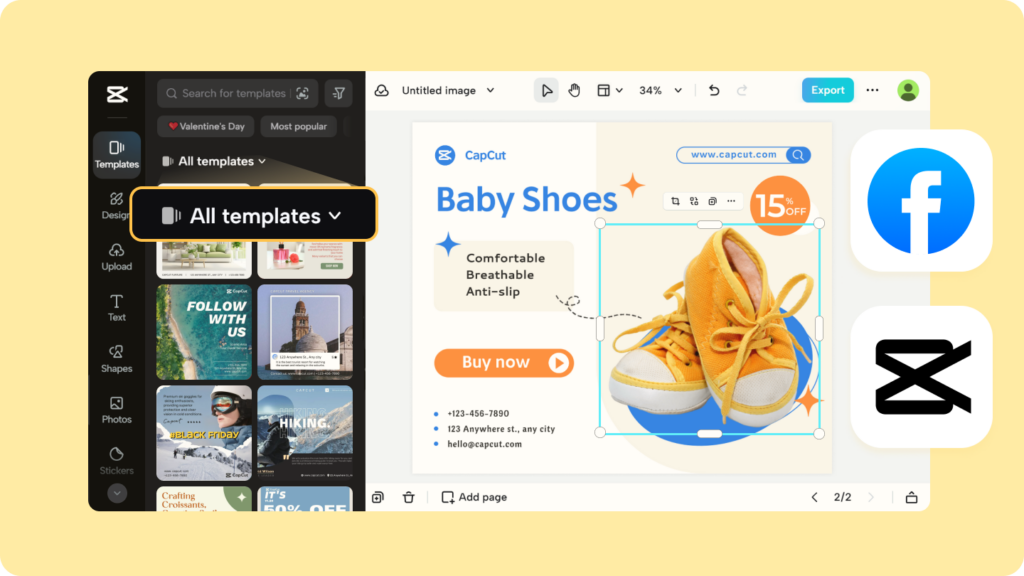This screenshot has width=1024, height=576.
Task: Click Add page button
Action: [474, 497]
